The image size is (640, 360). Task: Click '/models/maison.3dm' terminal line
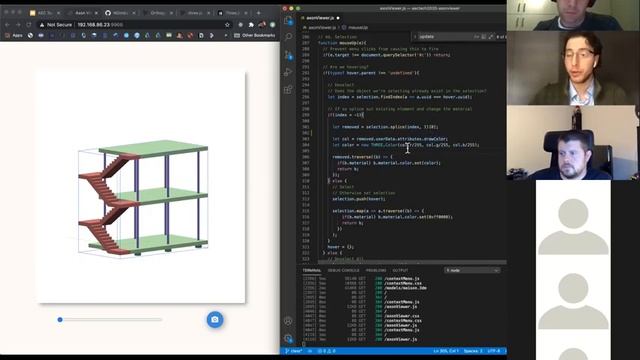405,288
